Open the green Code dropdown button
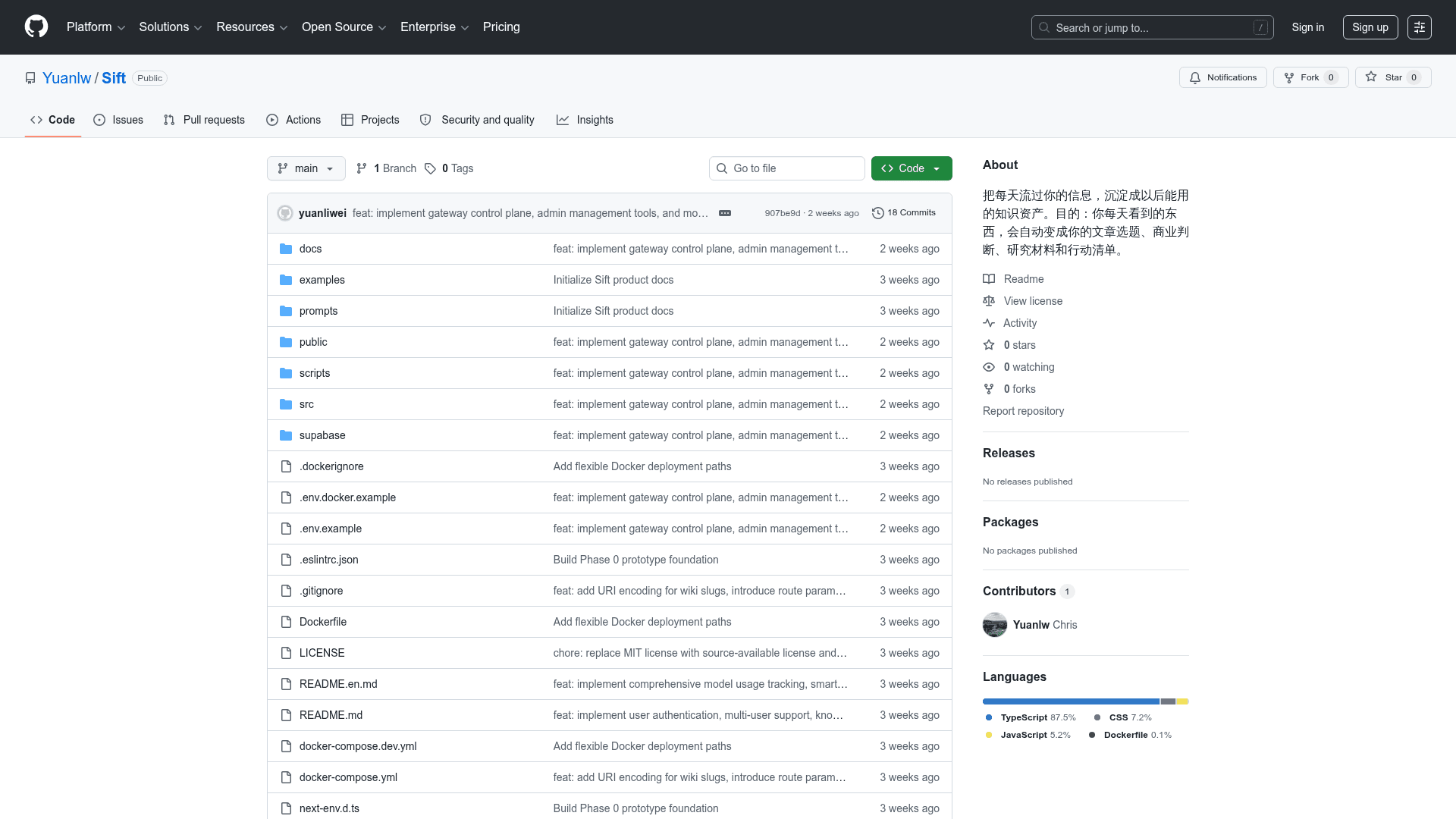 (x=912, y=168)
